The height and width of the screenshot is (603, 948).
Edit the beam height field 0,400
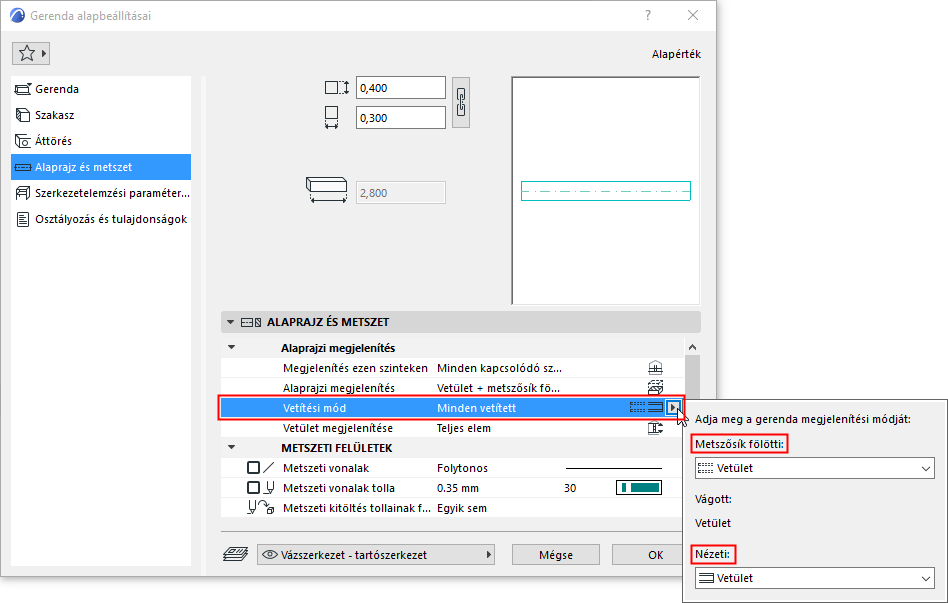coord(400,88)
